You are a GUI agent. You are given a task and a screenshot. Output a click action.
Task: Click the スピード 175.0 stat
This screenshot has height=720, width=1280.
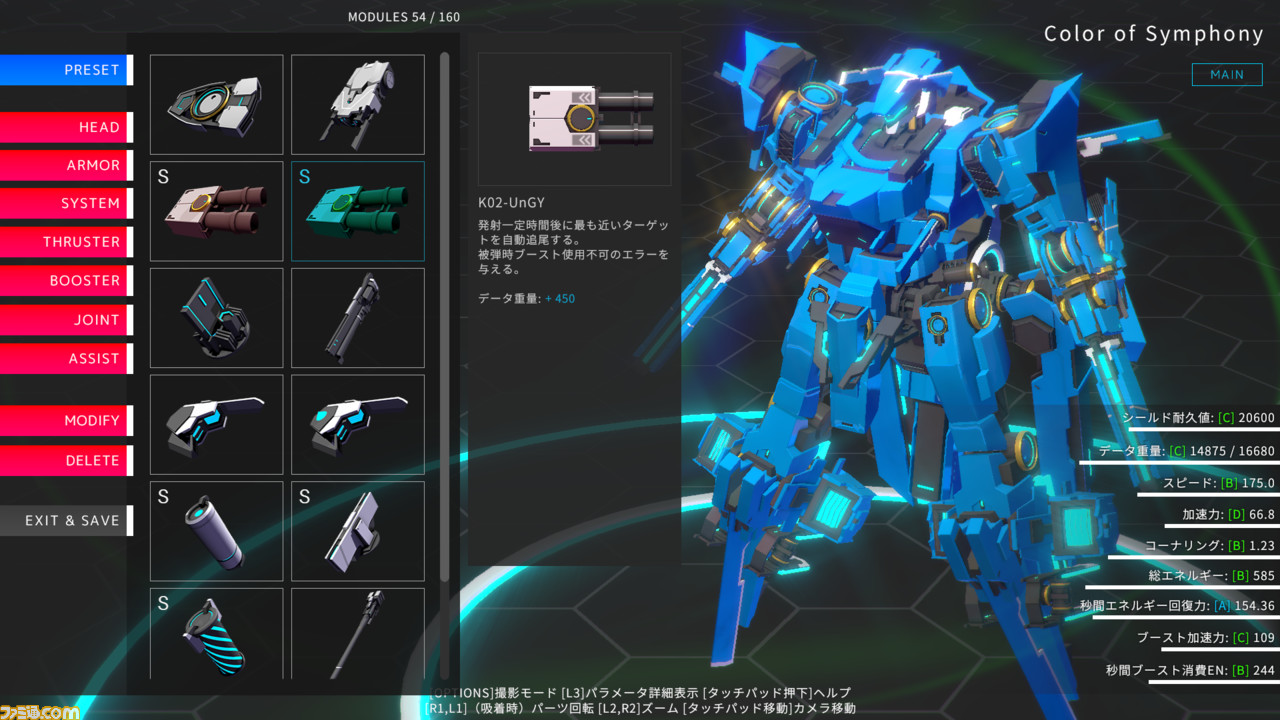click(1219, 483)
